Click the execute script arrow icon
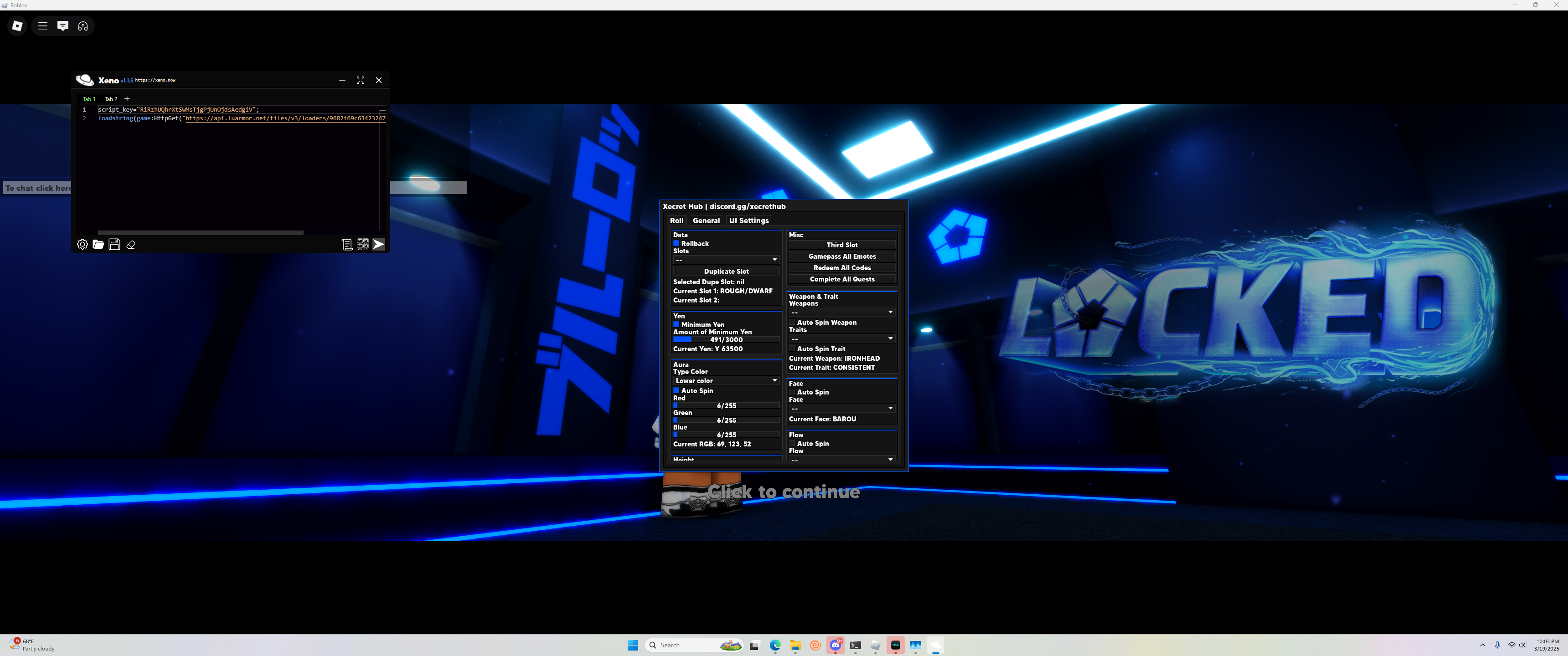Screen dimensions: 1568x656 pos(379,244)
